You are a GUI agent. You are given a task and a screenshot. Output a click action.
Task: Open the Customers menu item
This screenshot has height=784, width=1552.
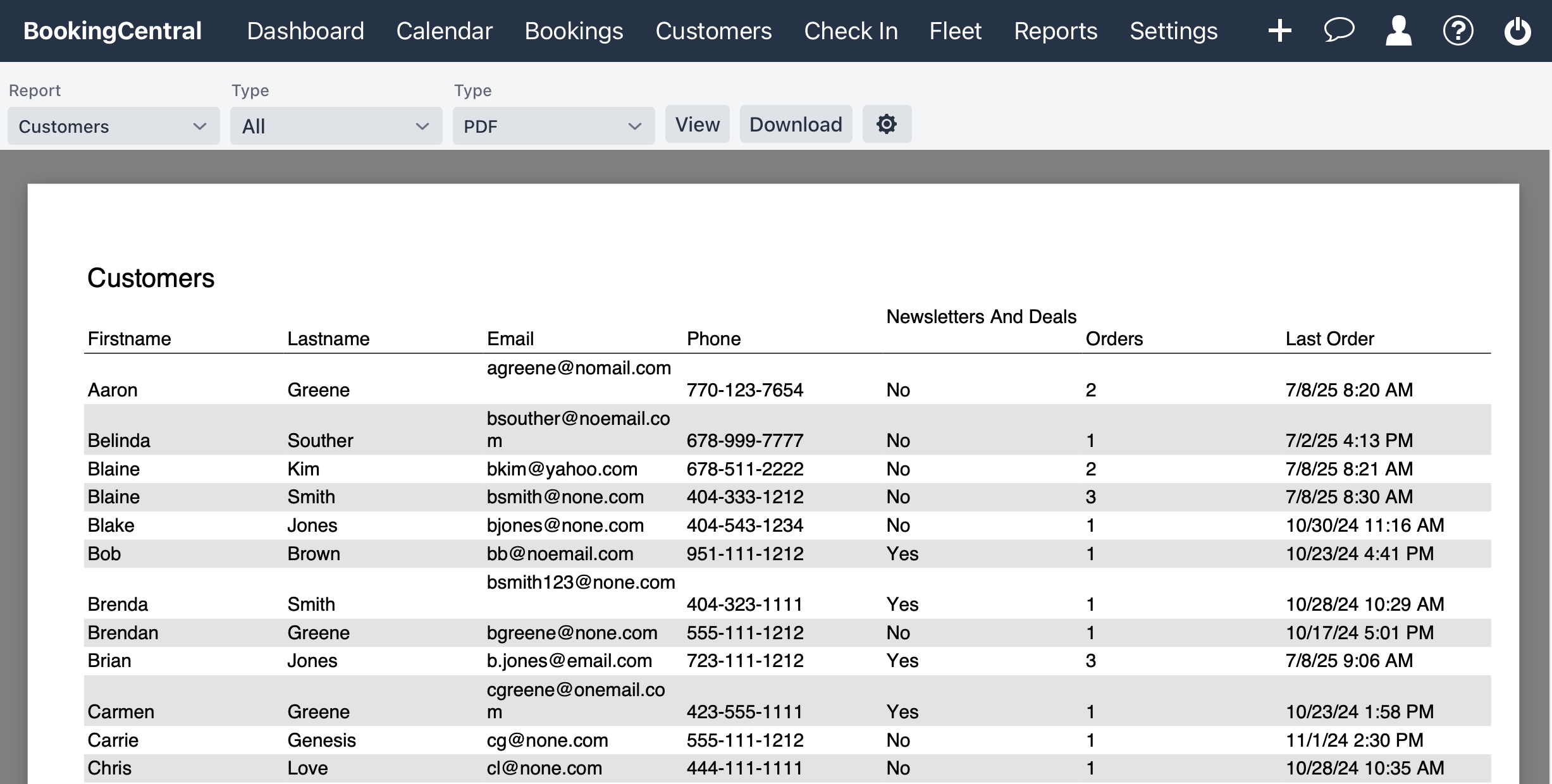tap(714, 31)
